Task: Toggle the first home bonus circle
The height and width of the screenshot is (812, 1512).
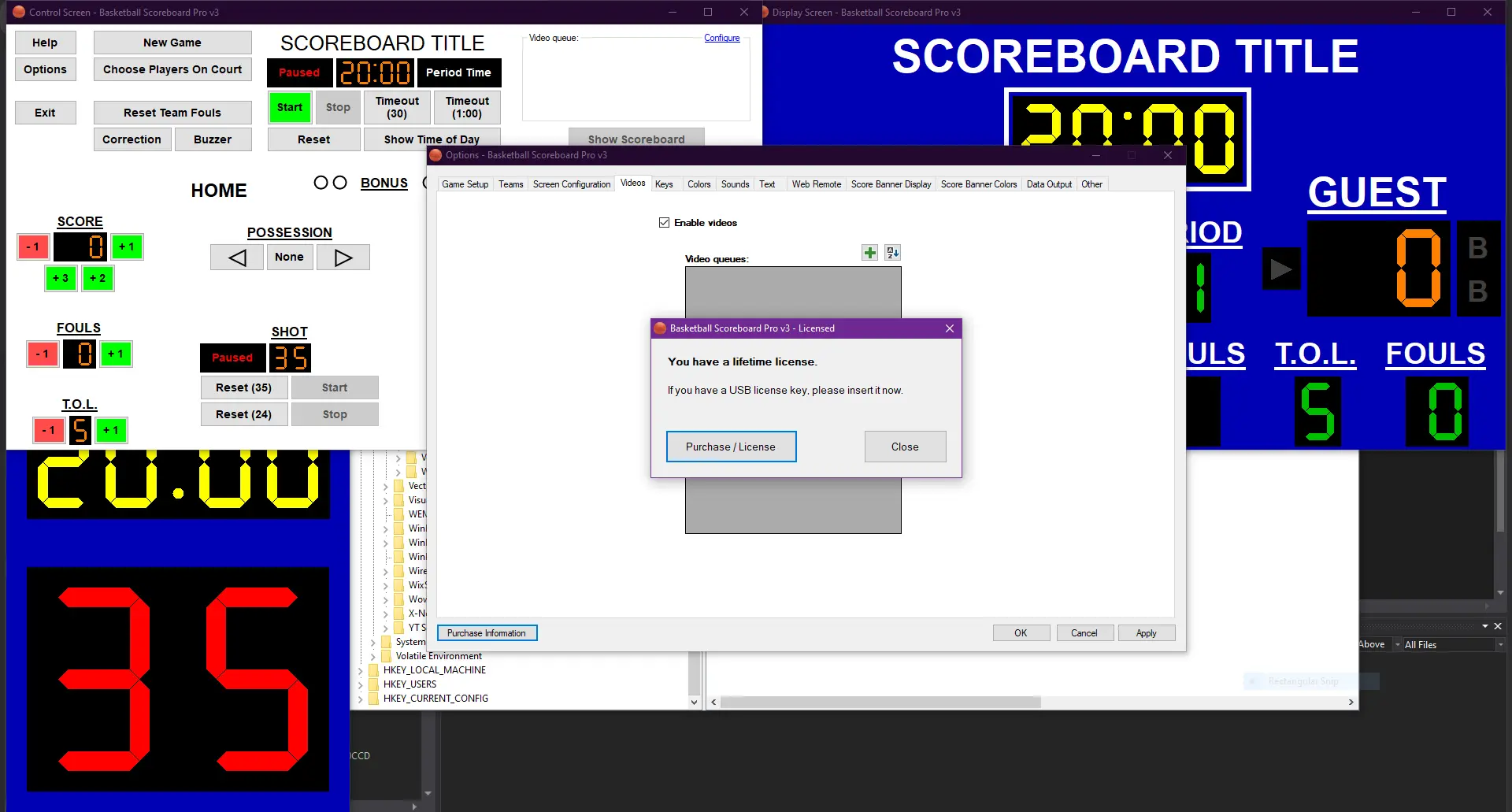Action: pyautogui.click(x=321, y=183)
